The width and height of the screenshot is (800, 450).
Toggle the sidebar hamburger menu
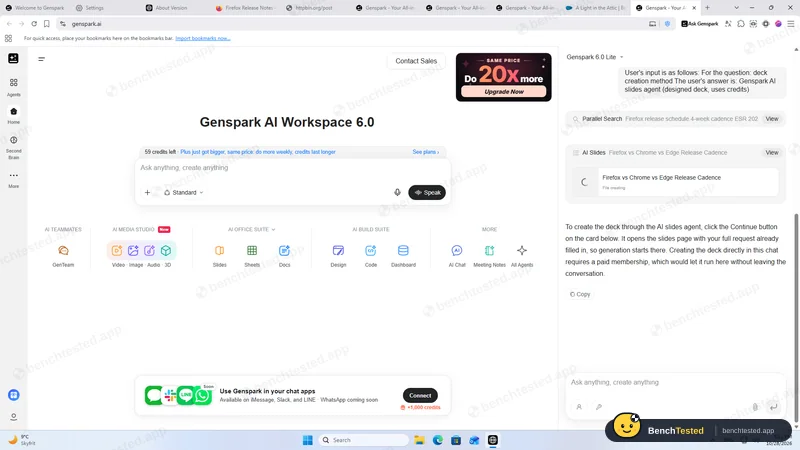[41, 59]
